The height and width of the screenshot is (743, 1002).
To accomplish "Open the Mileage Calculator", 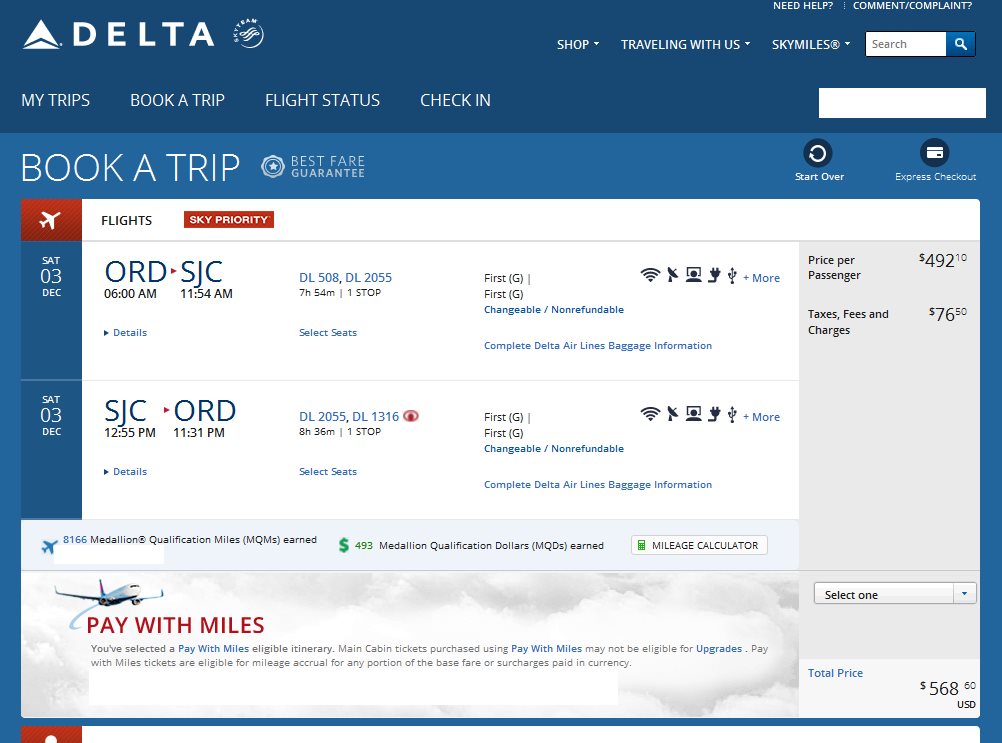I will click(x=700, y=545).
